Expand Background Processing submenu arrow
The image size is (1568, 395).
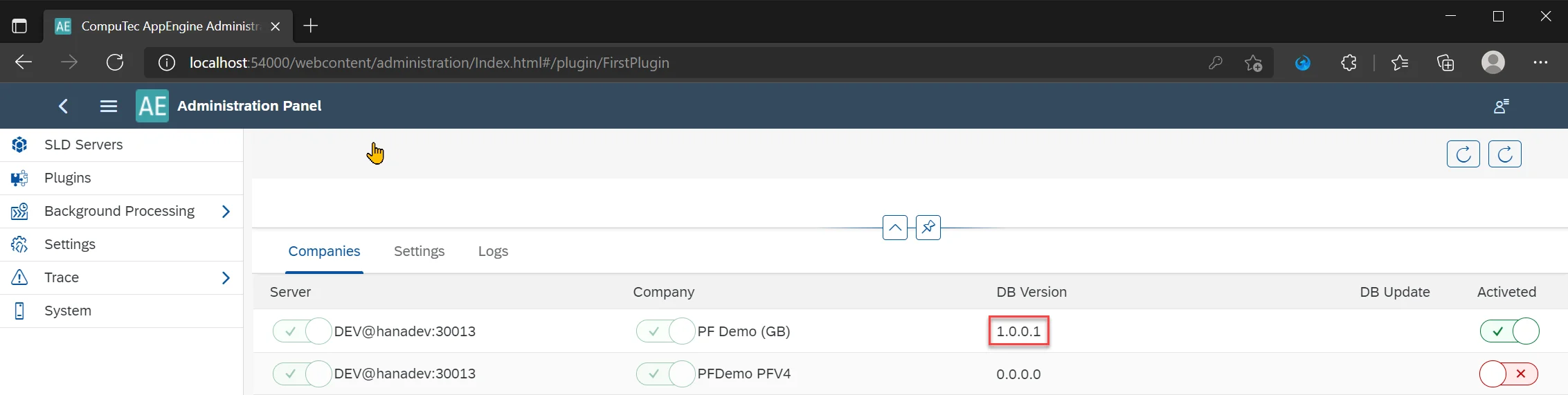[x=226, y=211]
